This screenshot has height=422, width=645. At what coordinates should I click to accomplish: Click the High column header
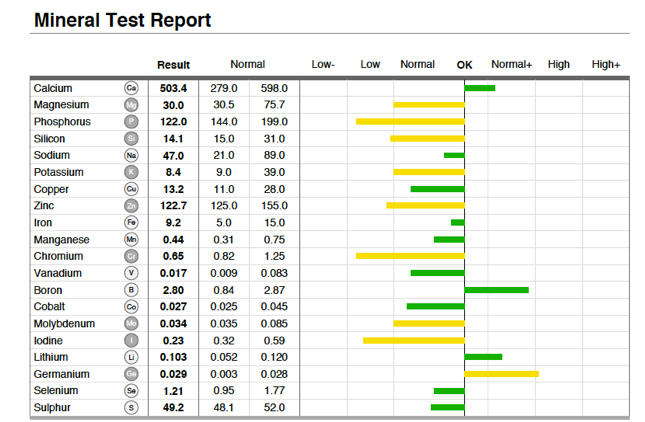(x=559, y=65)
